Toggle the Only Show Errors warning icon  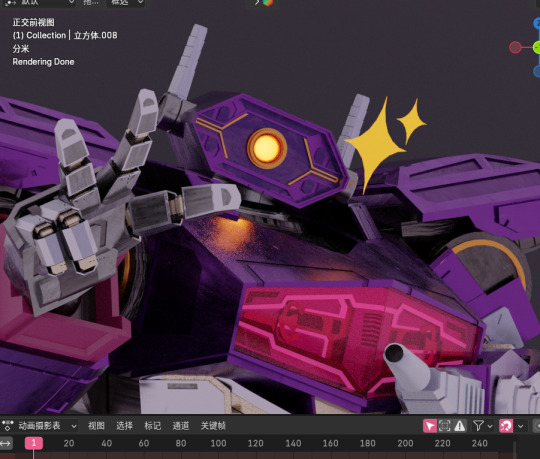point(459,426)
